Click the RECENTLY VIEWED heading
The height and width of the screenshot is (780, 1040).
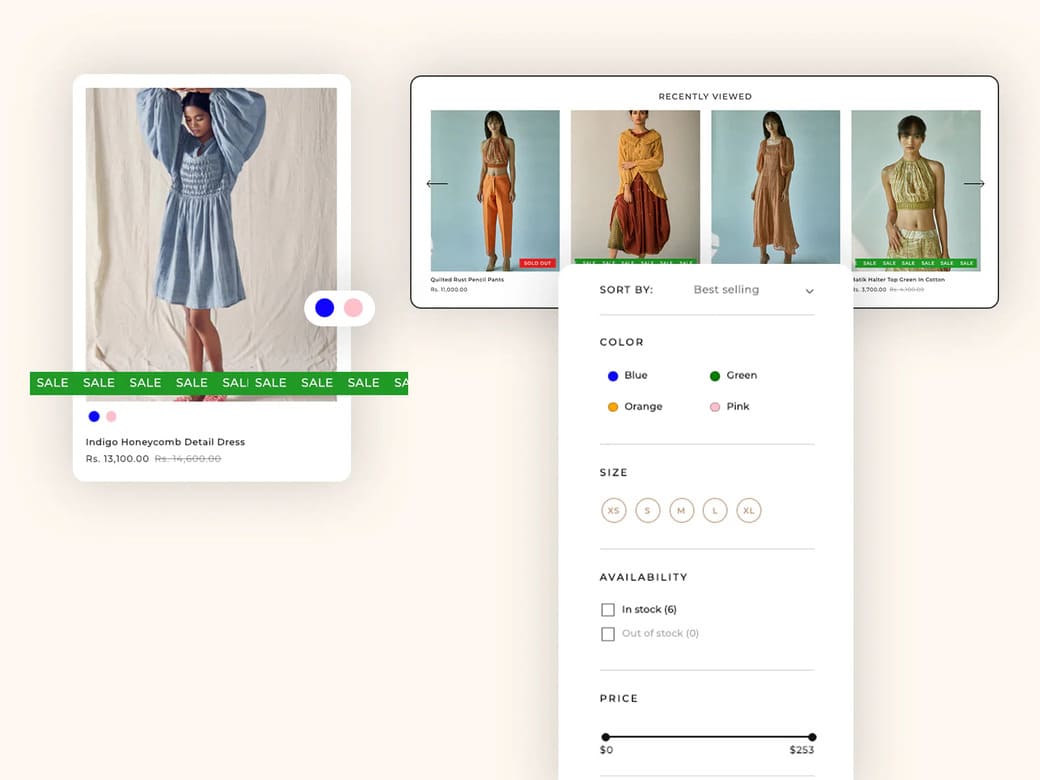pos(705,96)
